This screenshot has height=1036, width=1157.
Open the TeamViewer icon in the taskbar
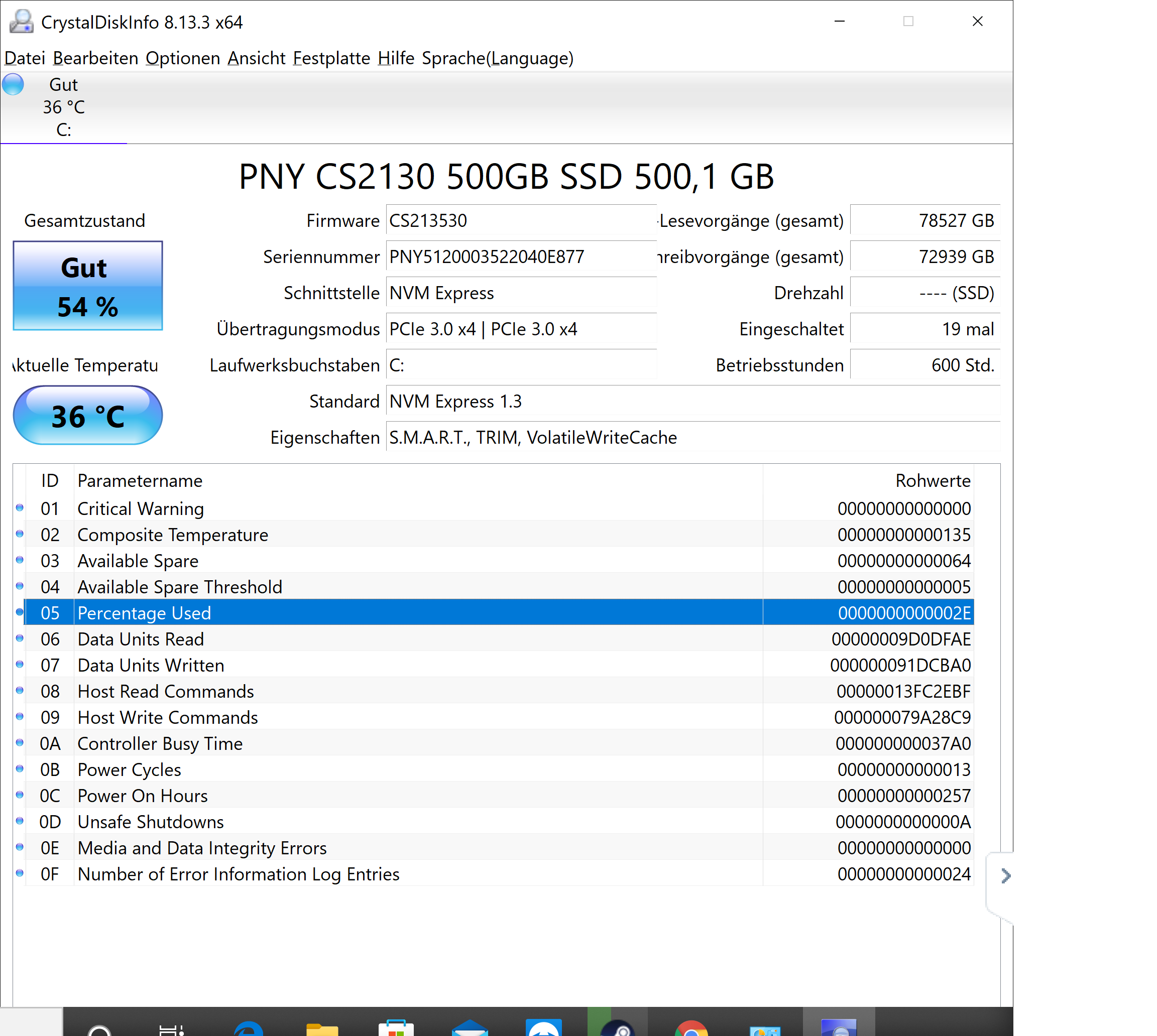(544, 1027)
